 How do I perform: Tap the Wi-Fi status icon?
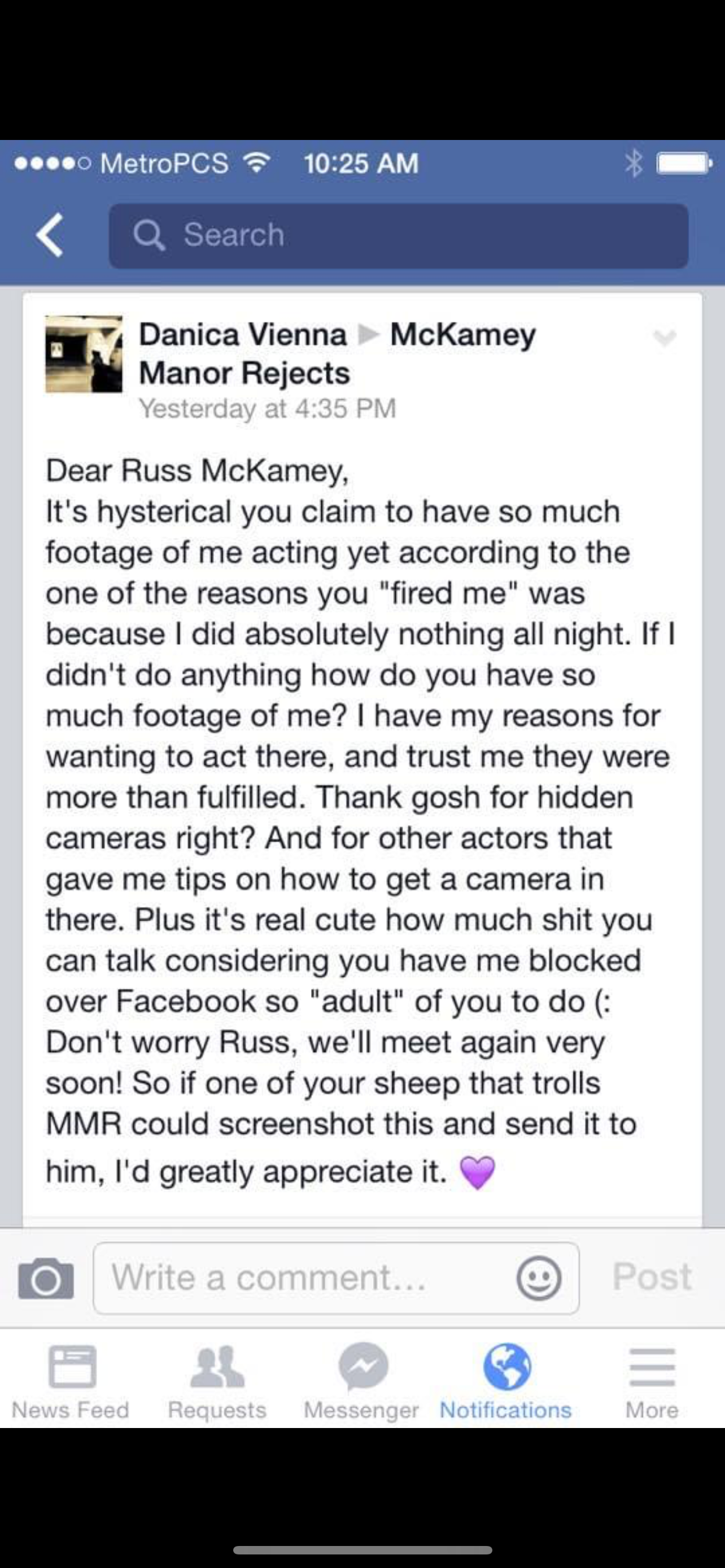pyautogui.click(x=256, y=163)
